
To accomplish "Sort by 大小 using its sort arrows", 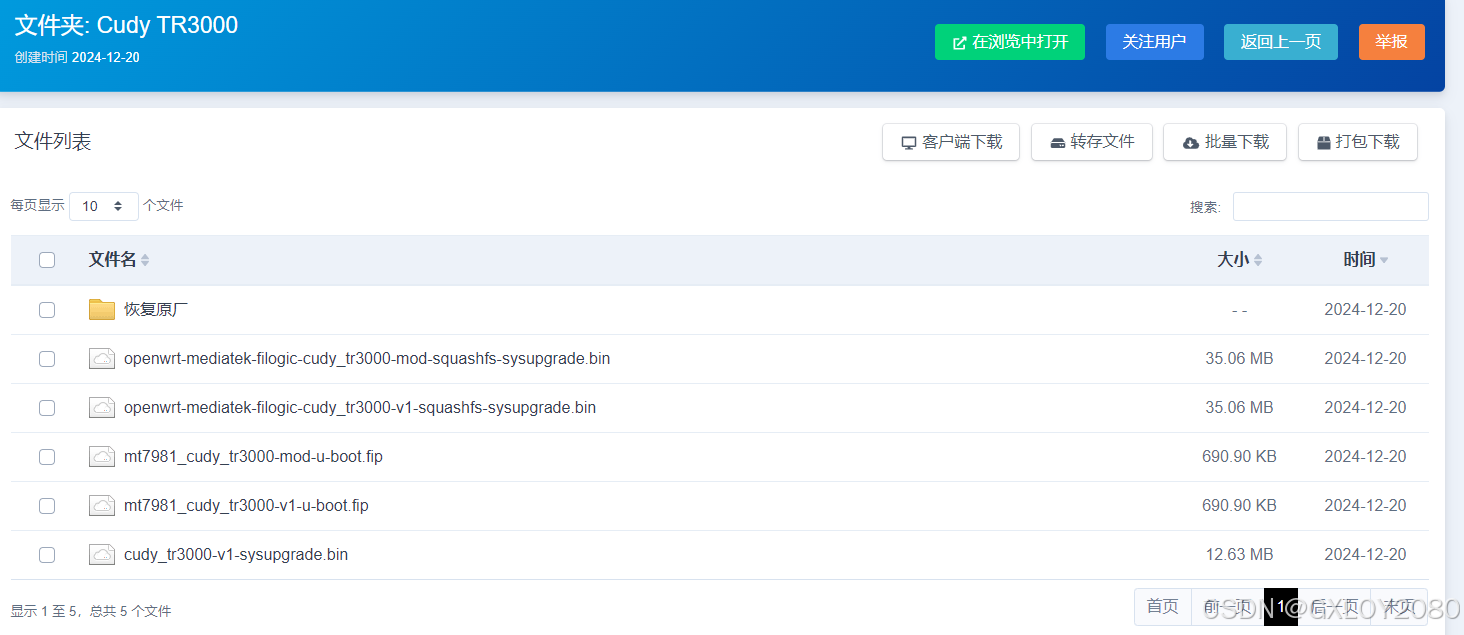I will tap(1258, 260).
